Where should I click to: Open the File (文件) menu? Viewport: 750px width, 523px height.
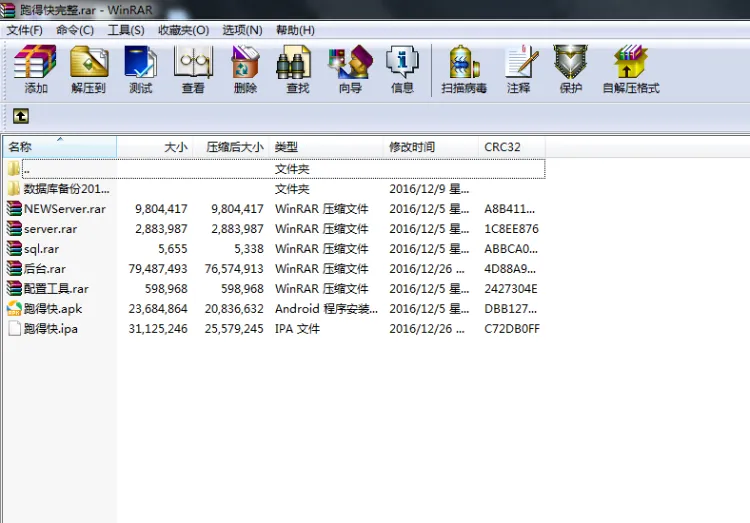(24, 30)
